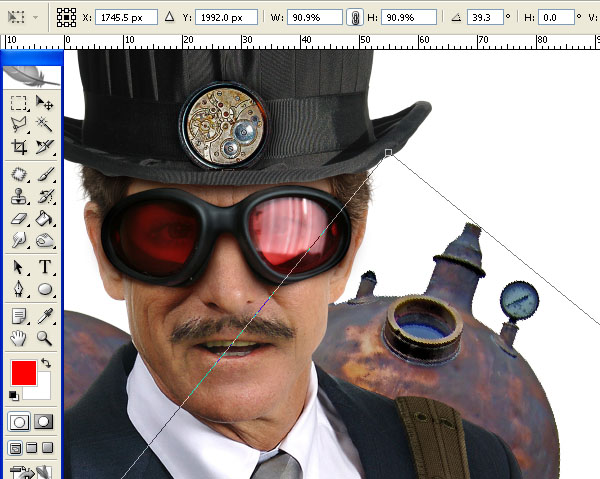Set the reference point location grid

pyautogui.click(x=66, y=17)
